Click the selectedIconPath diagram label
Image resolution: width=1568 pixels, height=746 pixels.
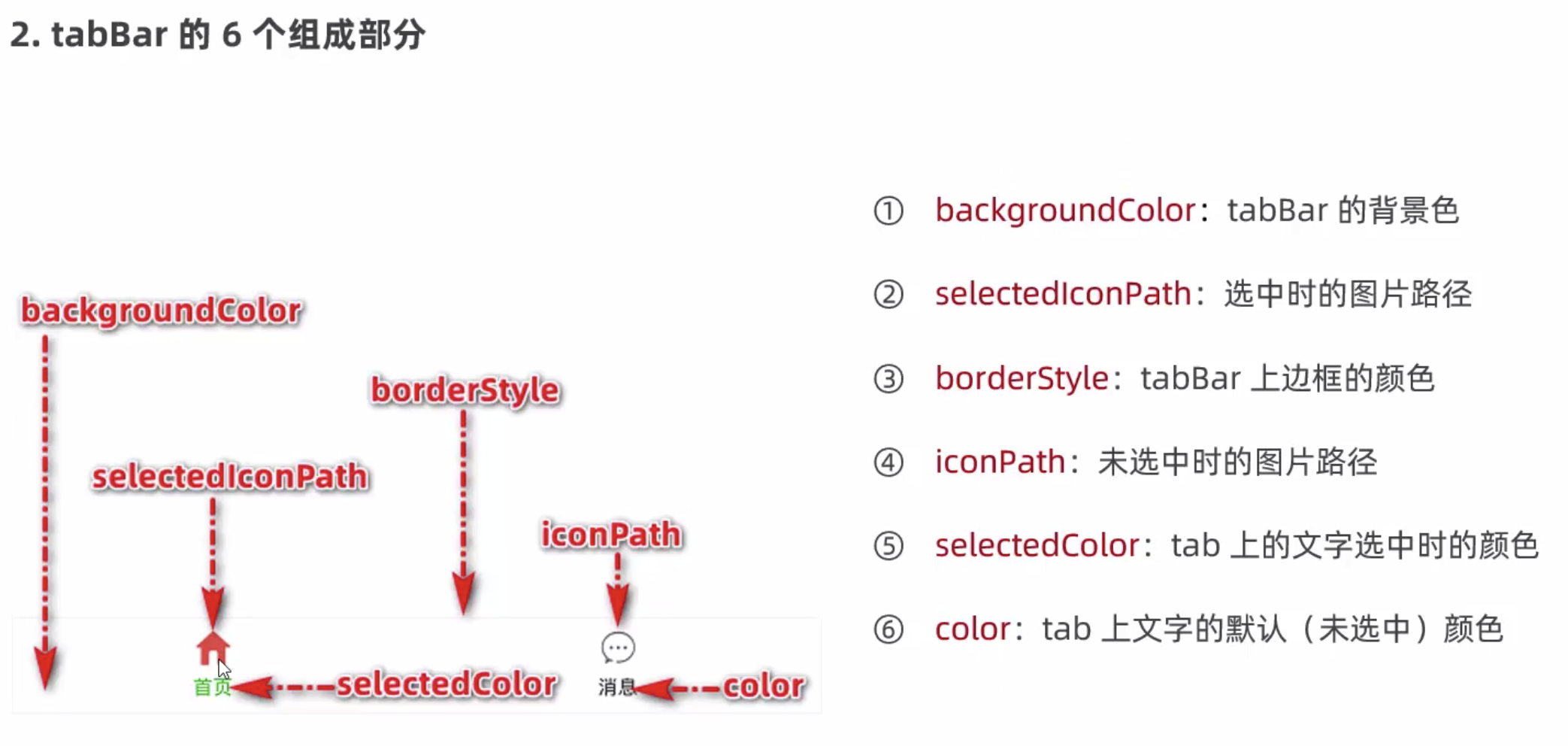point(229,477)
